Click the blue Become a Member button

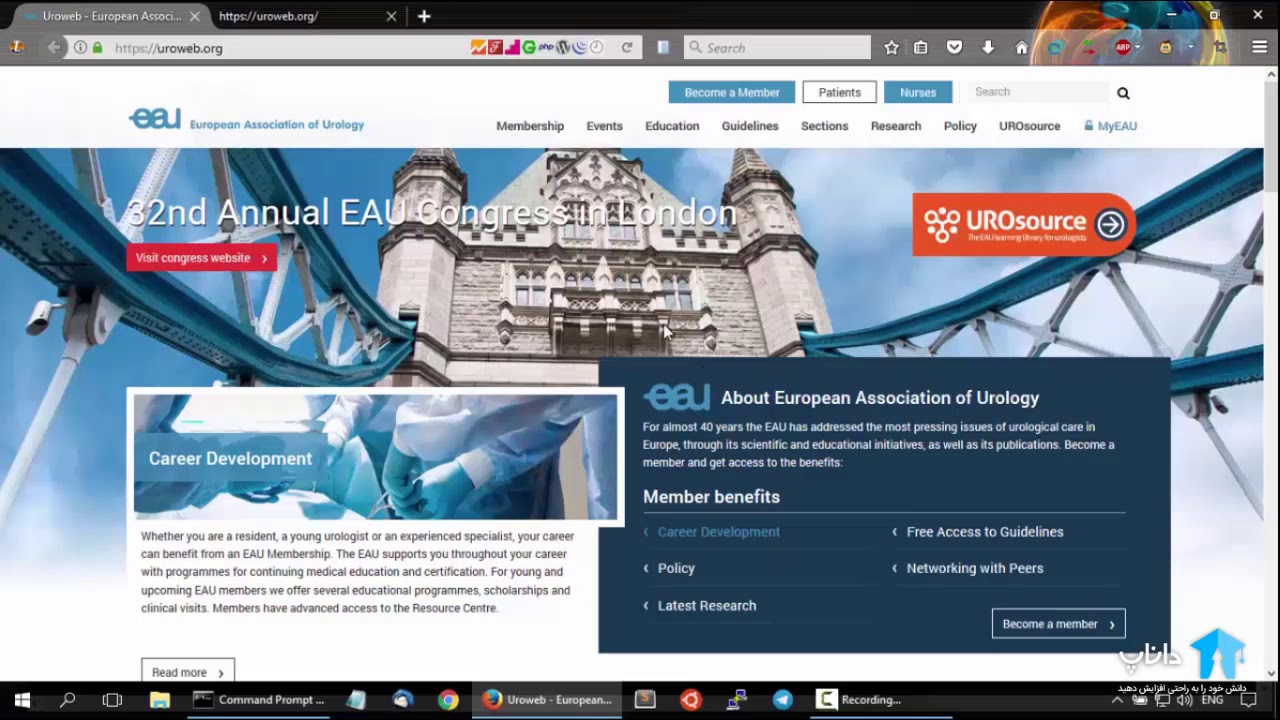click(732, 92)
